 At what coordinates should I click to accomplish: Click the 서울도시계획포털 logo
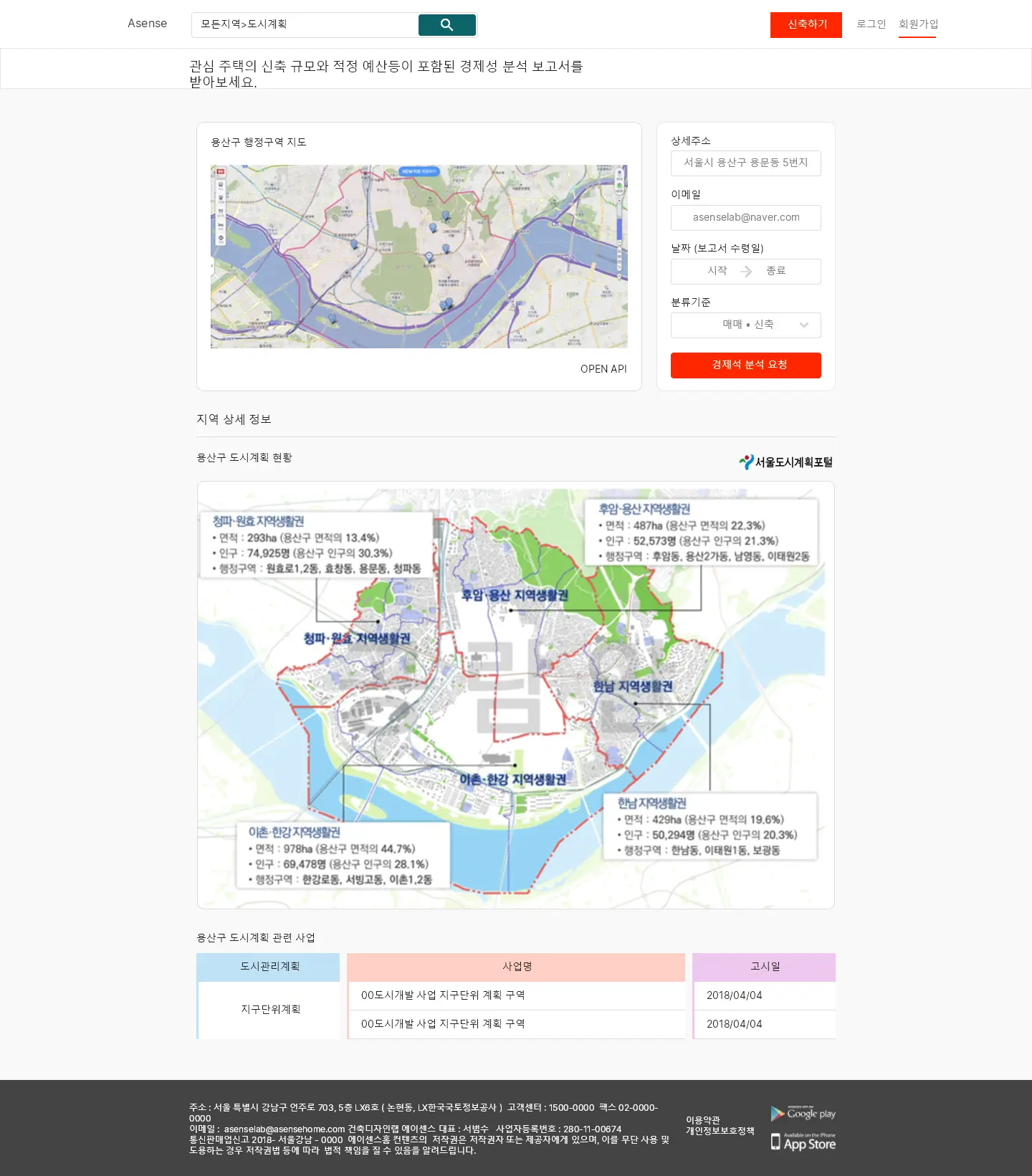[785, 462]
